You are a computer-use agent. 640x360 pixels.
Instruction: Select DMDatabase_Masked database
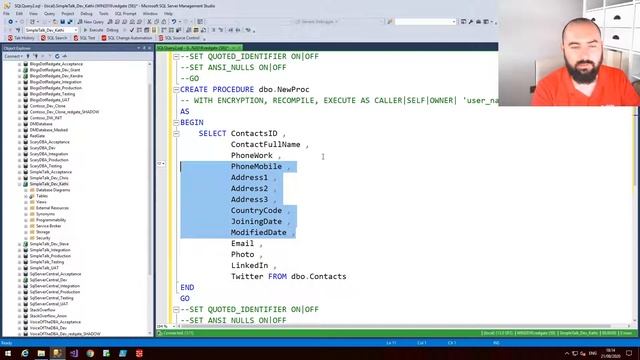(x=49, y=130)
